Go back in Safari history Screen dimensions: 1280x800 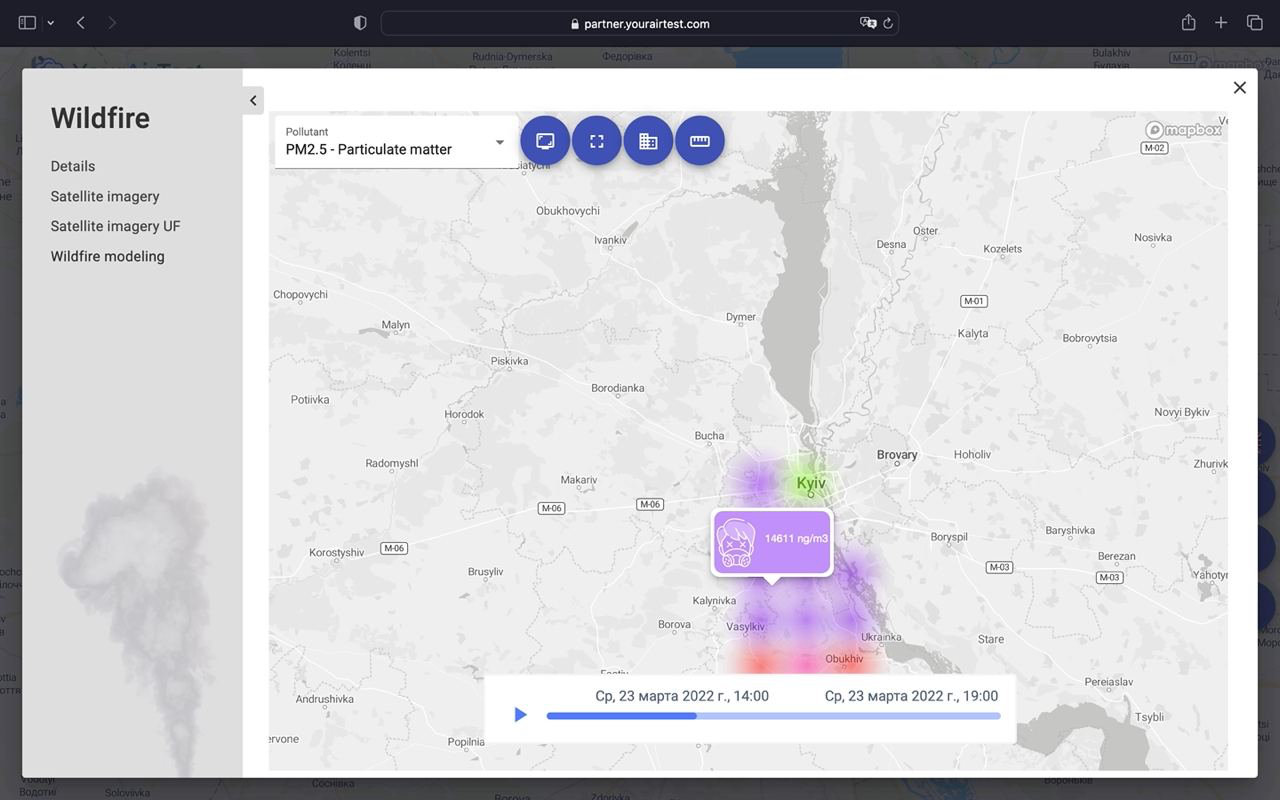[x=80, y=23]
